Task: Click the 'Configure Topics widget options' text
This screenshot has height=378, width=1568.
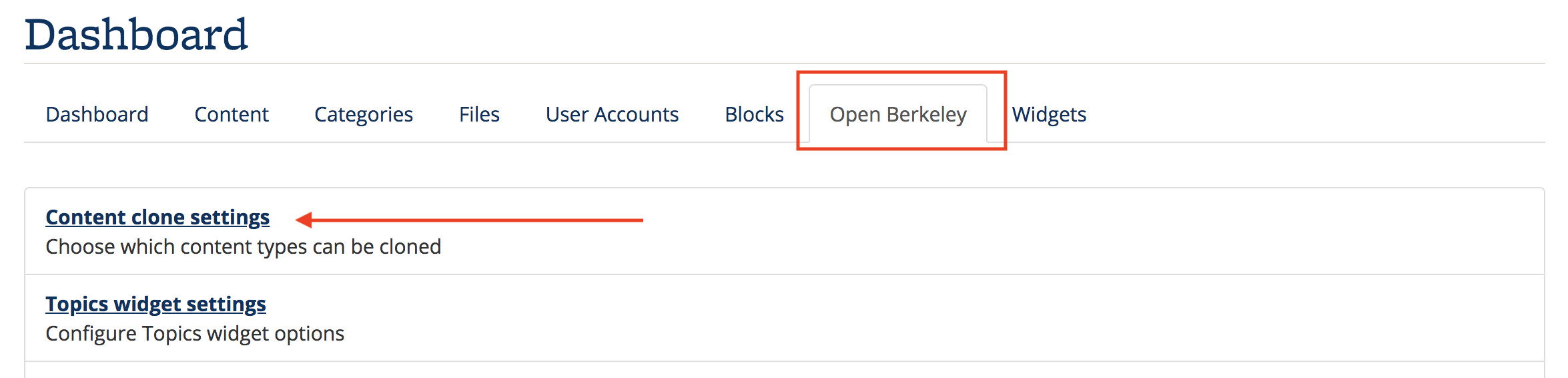Action: pyautogui.click(x=195, y=334)
